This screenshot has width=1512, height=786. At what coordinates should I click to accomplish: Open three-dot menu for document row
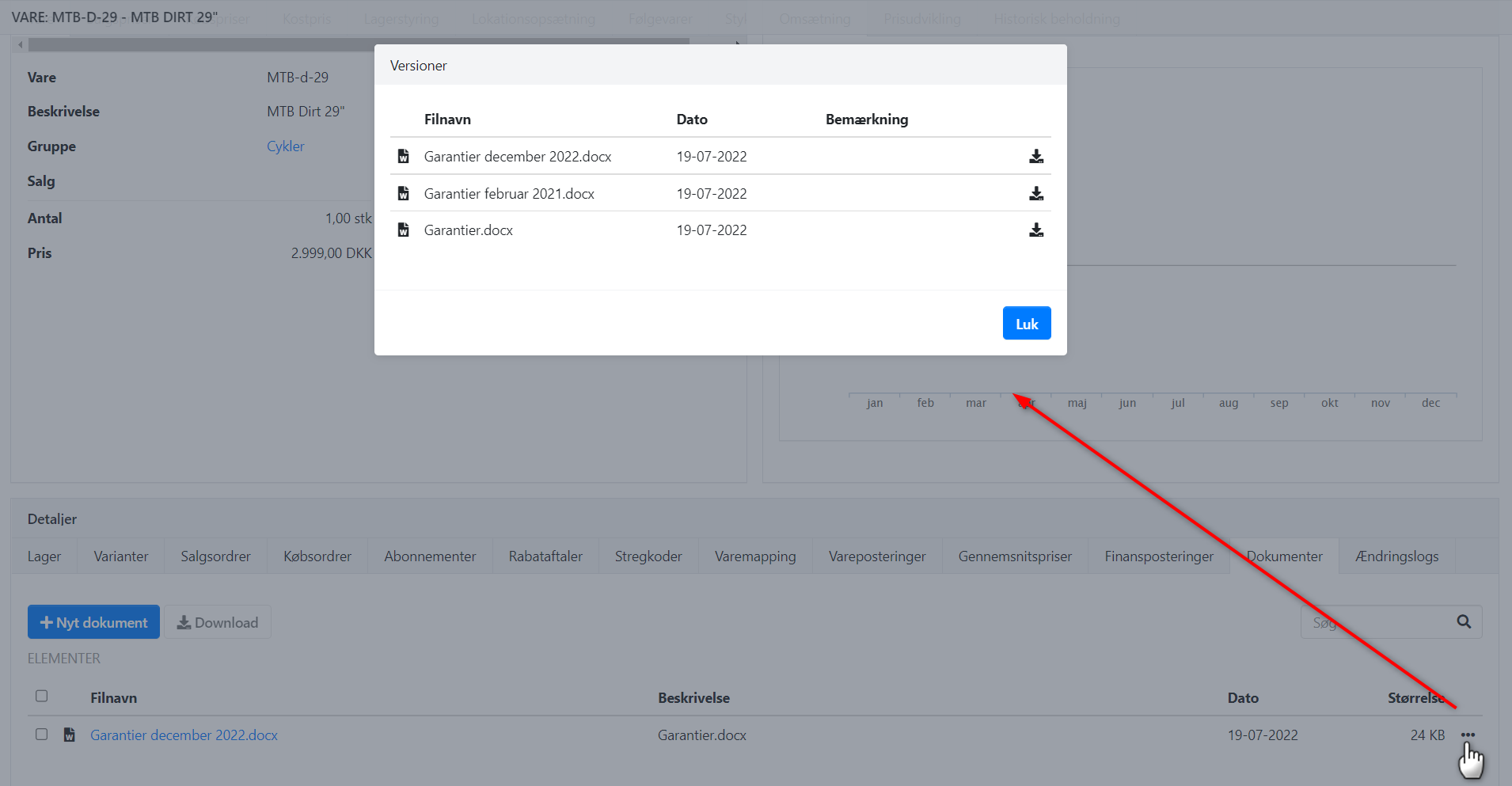[1468, 735]
